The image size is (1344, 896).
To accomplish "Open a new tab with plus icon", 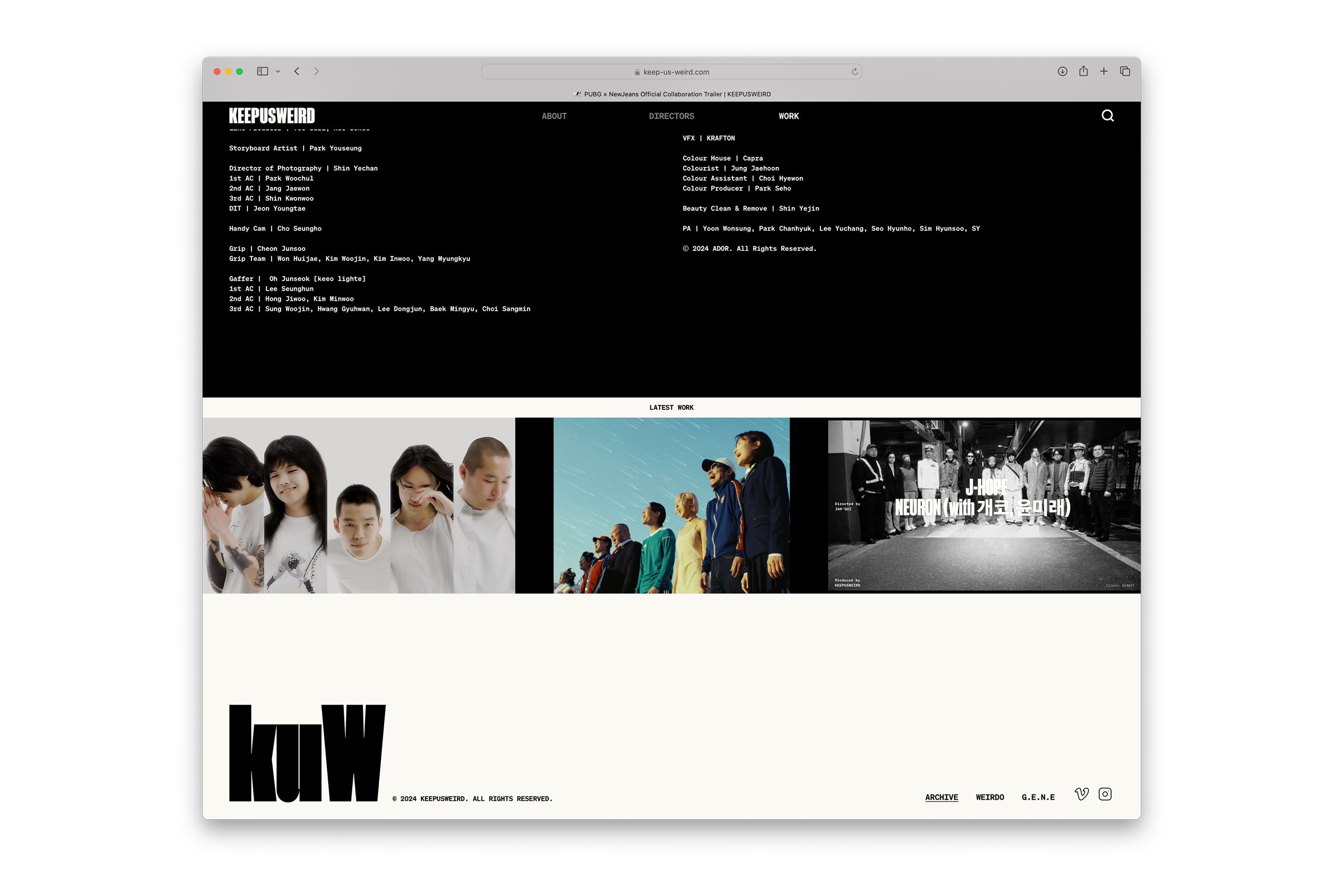I will [1103, 72].
